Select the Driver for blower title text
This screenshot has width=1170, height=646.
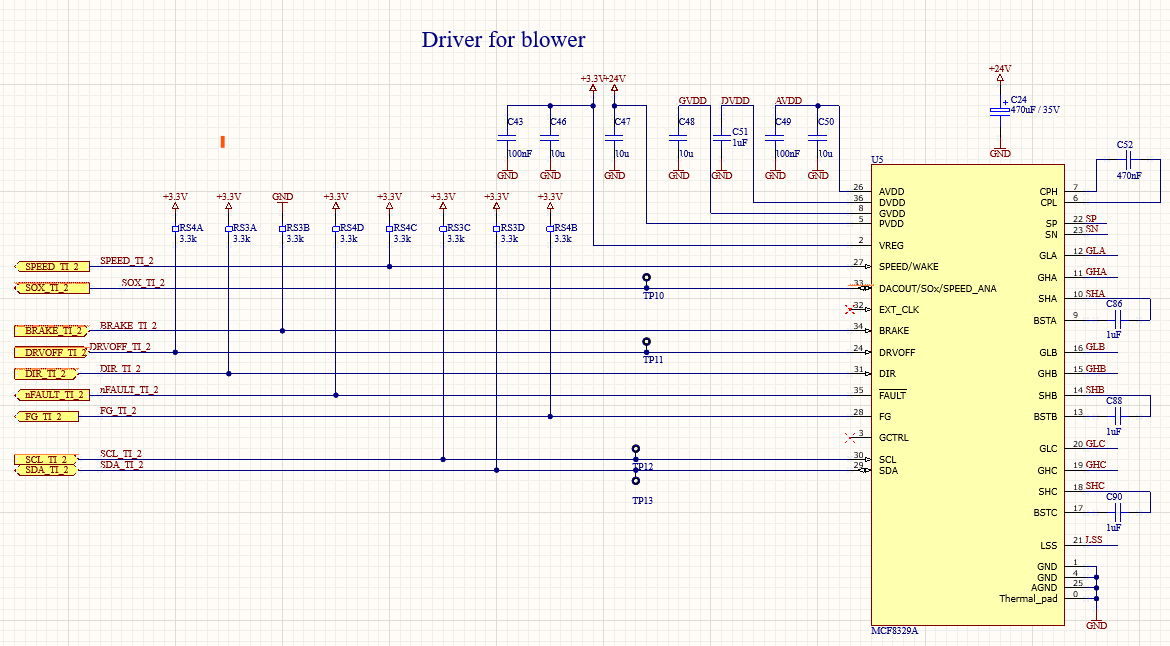coord(503,40)
